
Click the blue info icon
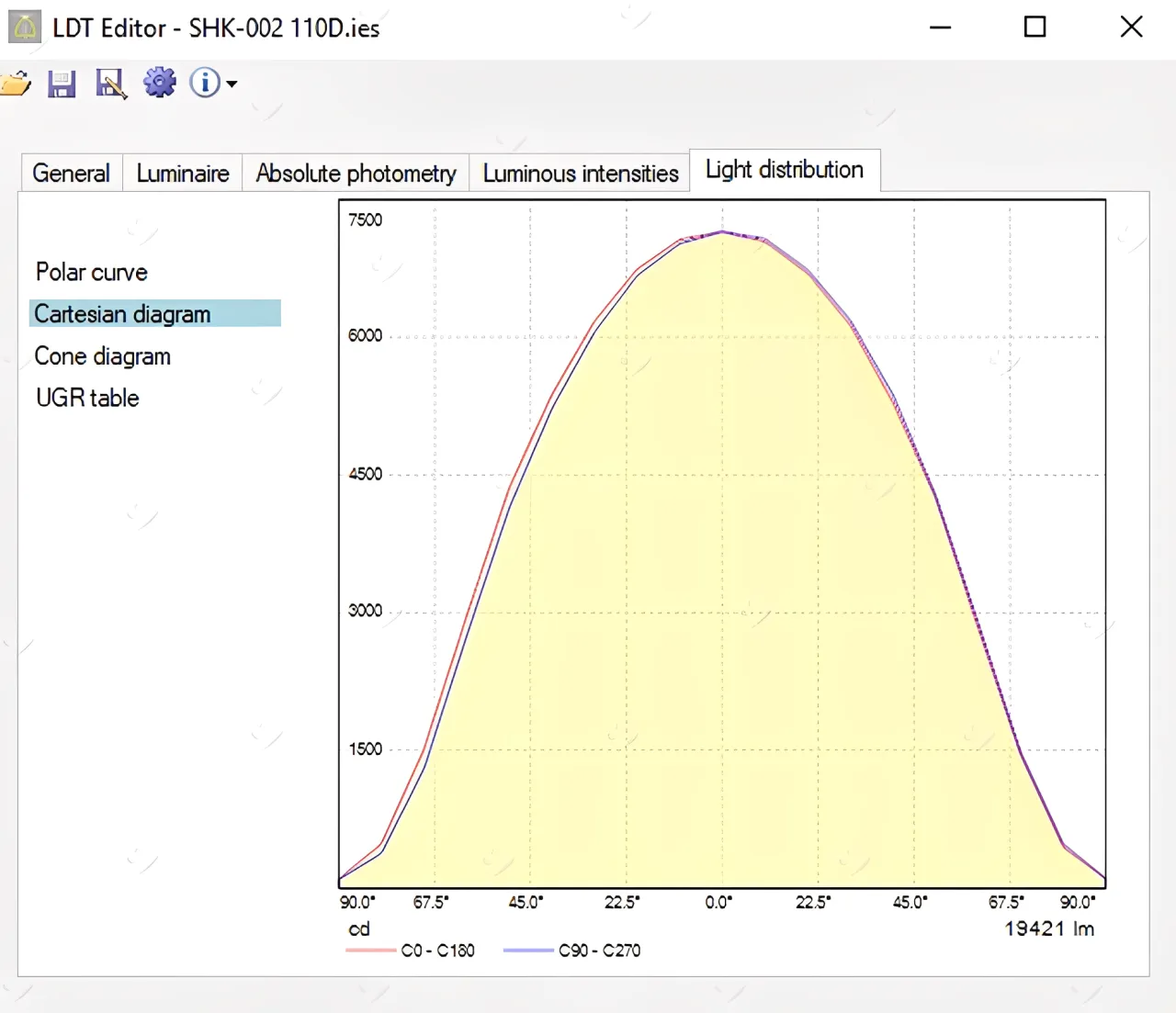[x=204, y=83]
